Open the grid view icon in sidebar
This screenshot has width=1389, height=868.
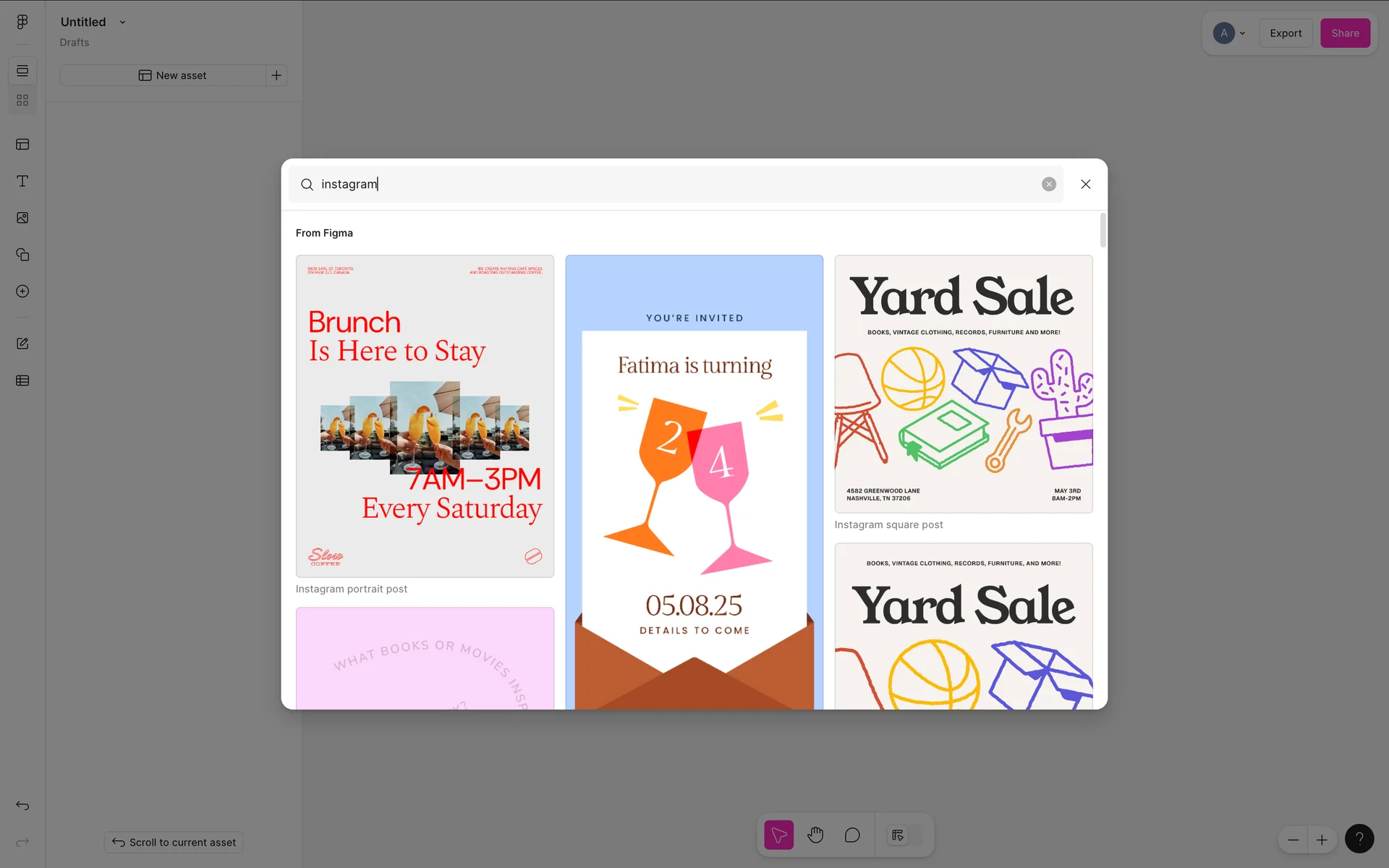coord(22,101)
